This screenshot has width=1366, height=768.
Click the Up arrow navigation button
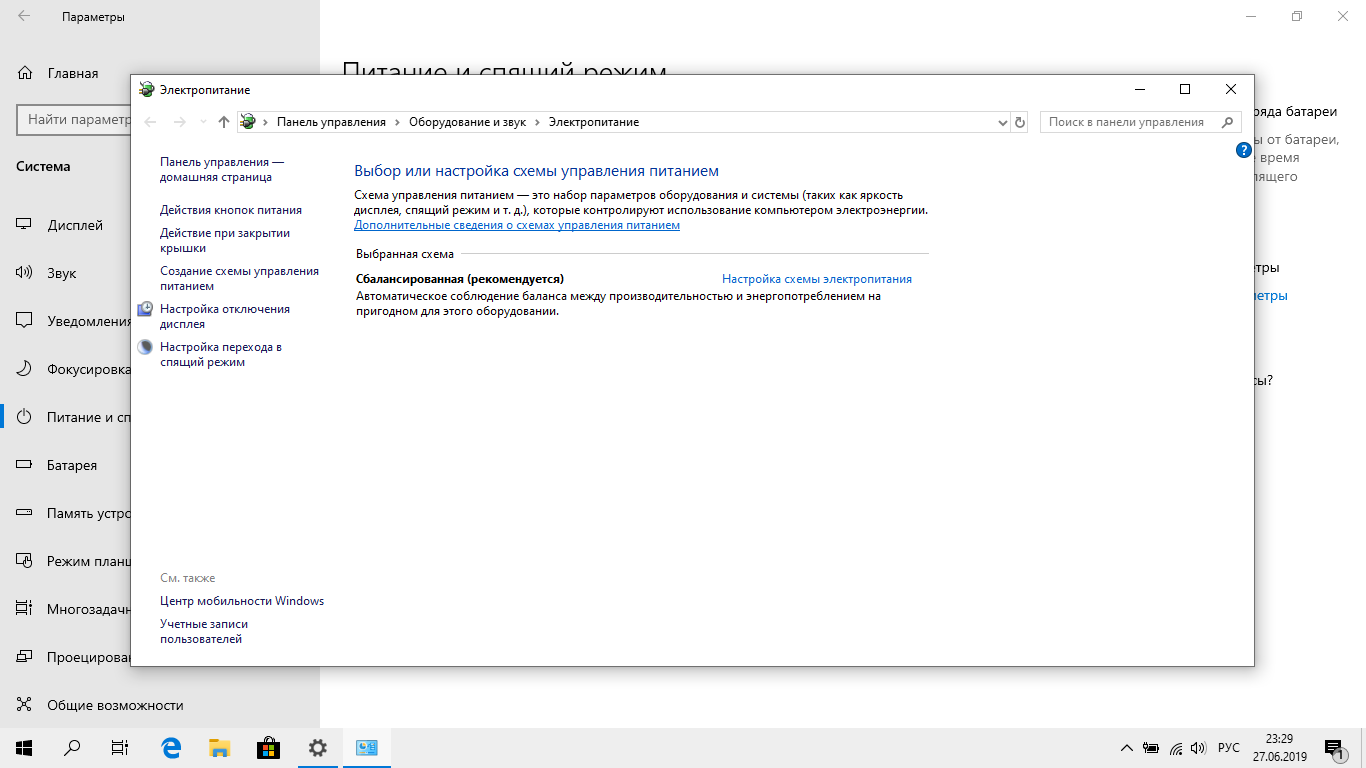coord(223,122)
